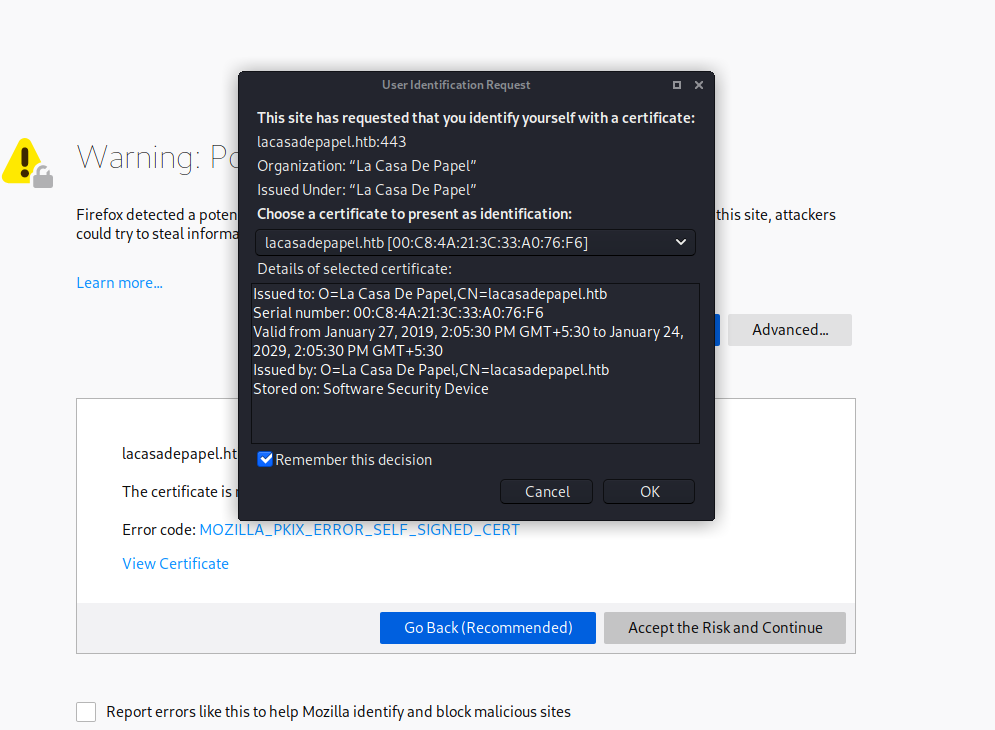Enable the Report errors to Mozilla checkbox

[x=86, y=712]
